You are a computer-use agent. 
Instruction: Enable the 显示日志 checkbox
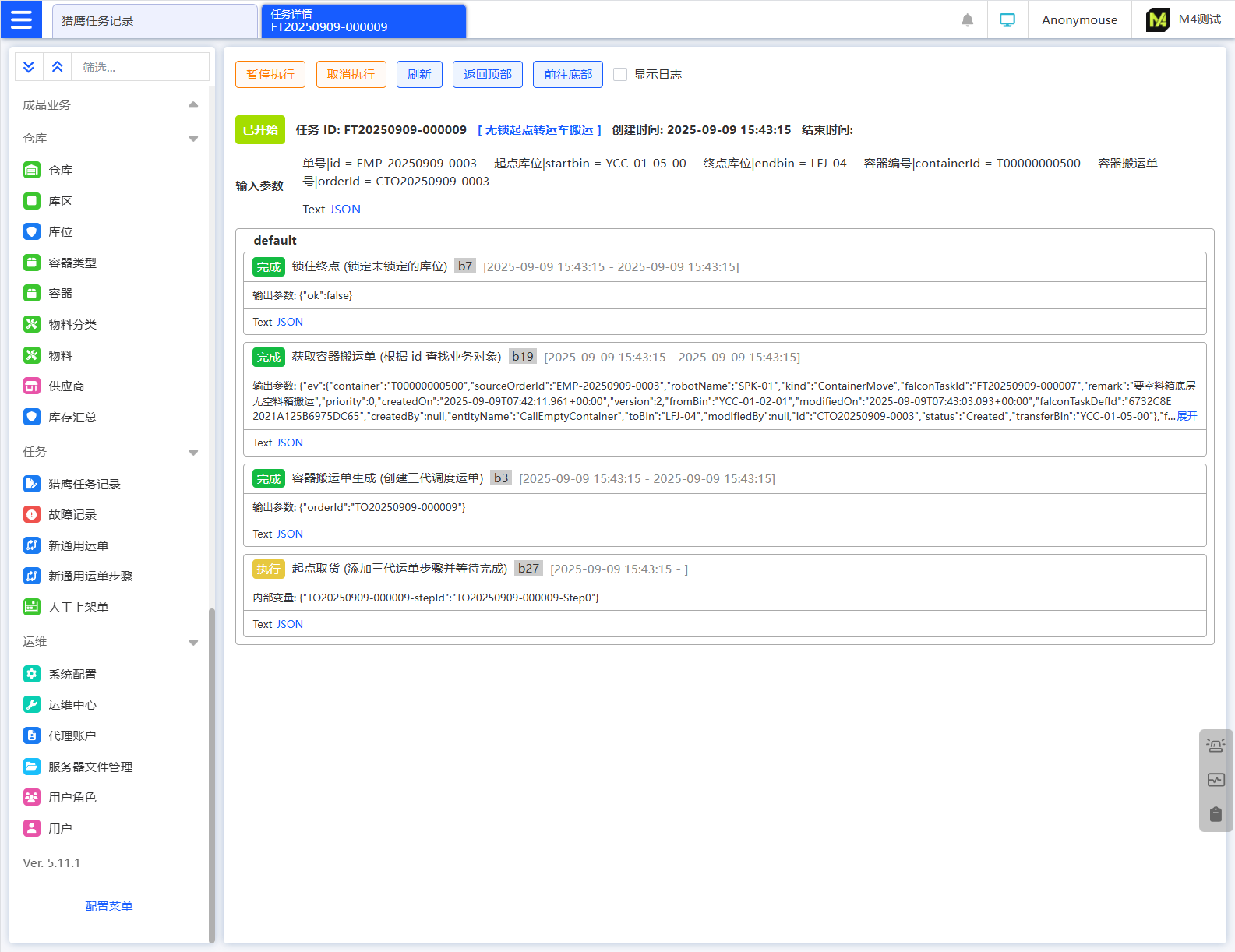[620, 75]
